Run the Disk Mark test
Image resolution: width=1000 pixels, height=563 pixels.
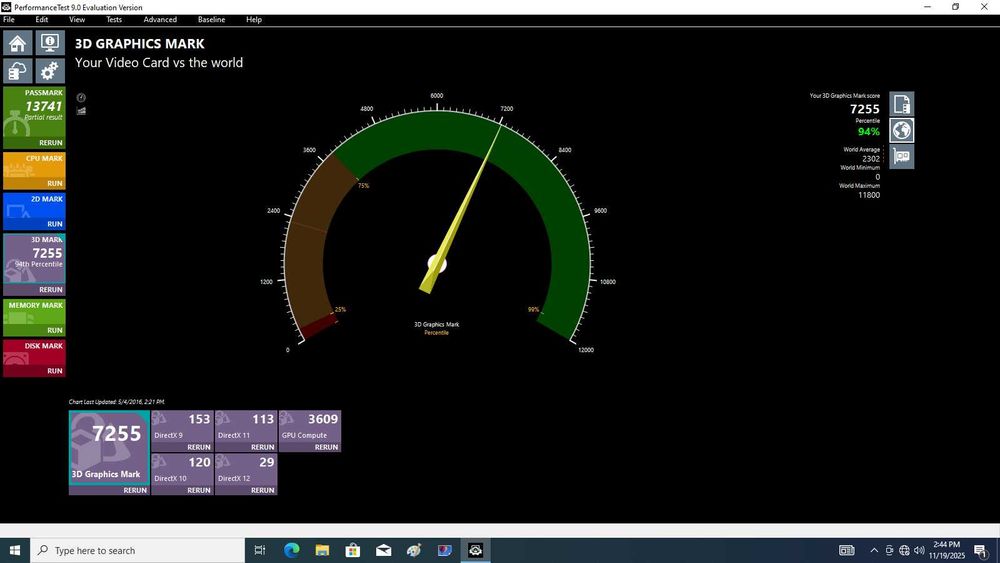pyautogui.click(x=55, y=370)
